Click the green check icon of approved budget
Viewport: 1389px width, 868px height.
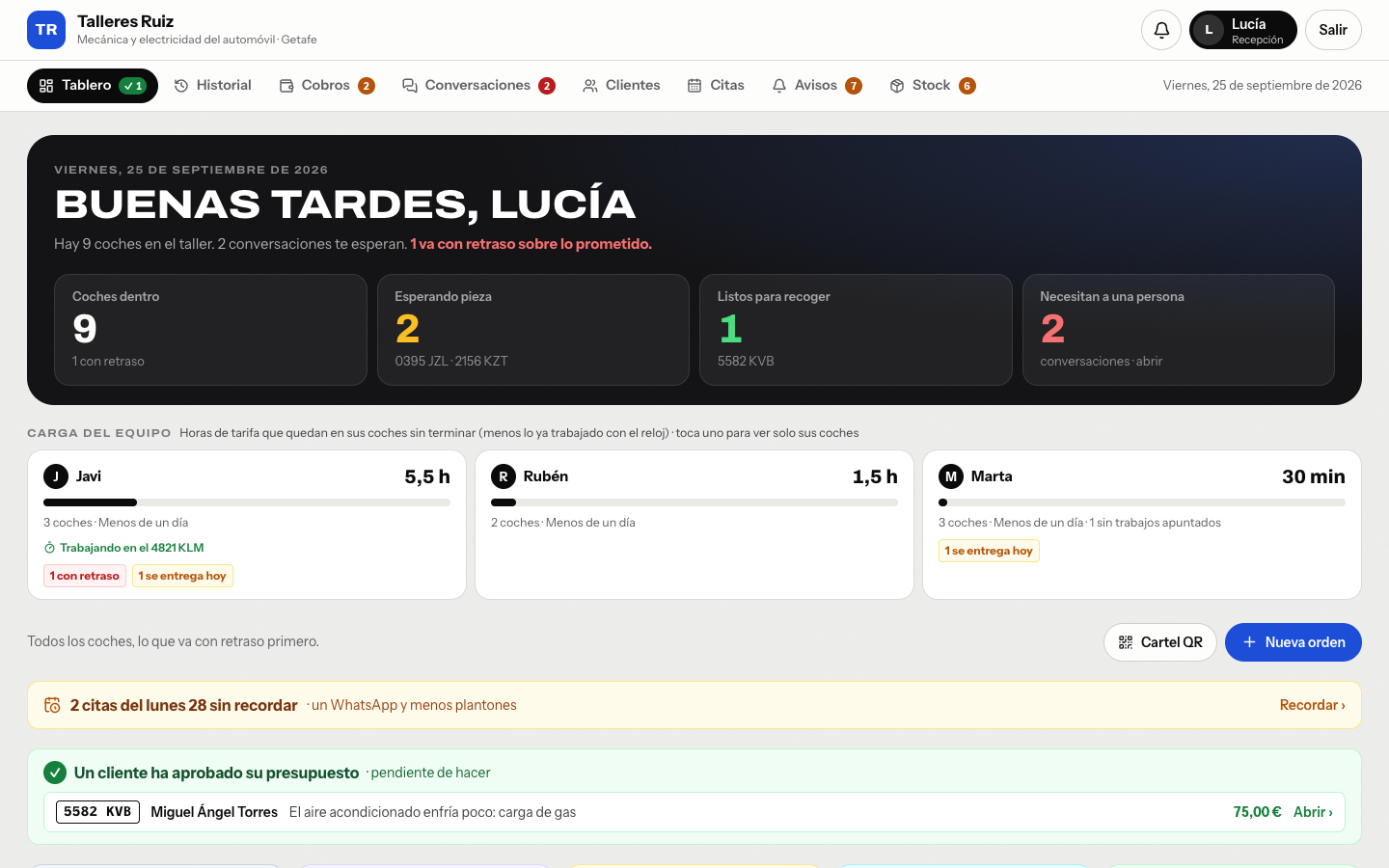(55, 773)
